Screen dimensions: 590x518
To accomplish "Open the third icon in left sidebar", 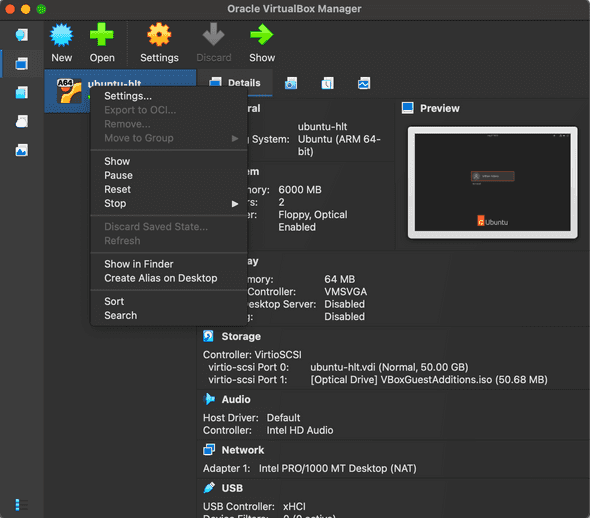I will [x=22, y=93].
